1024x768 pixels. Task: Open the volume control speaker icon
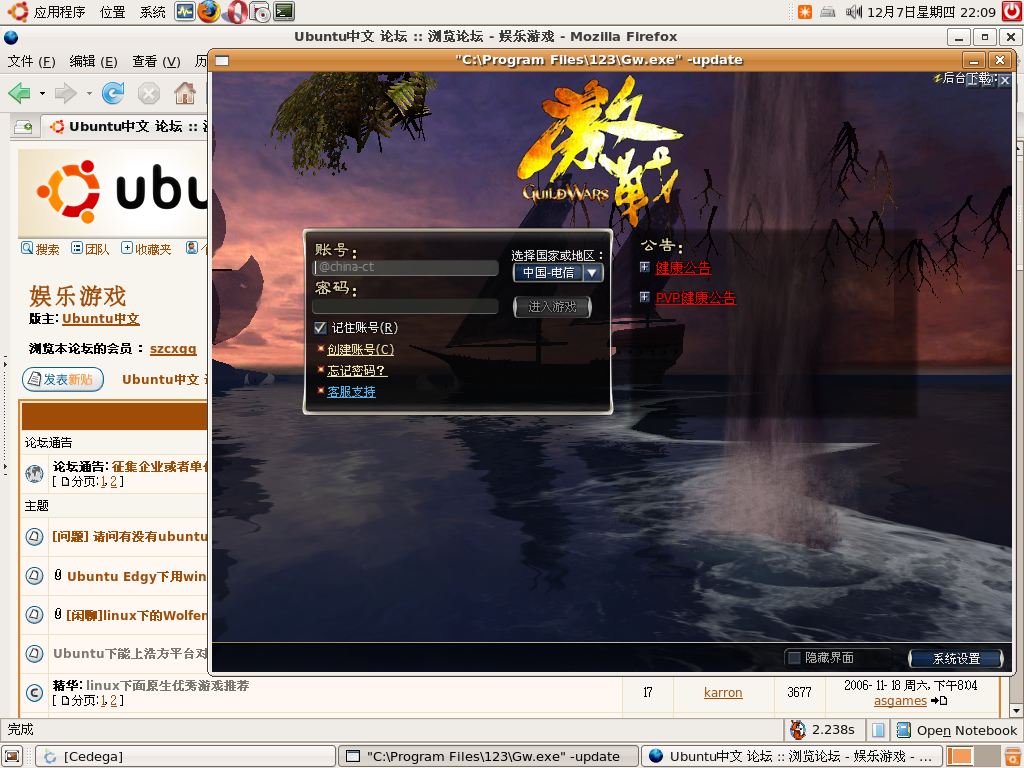854,12
